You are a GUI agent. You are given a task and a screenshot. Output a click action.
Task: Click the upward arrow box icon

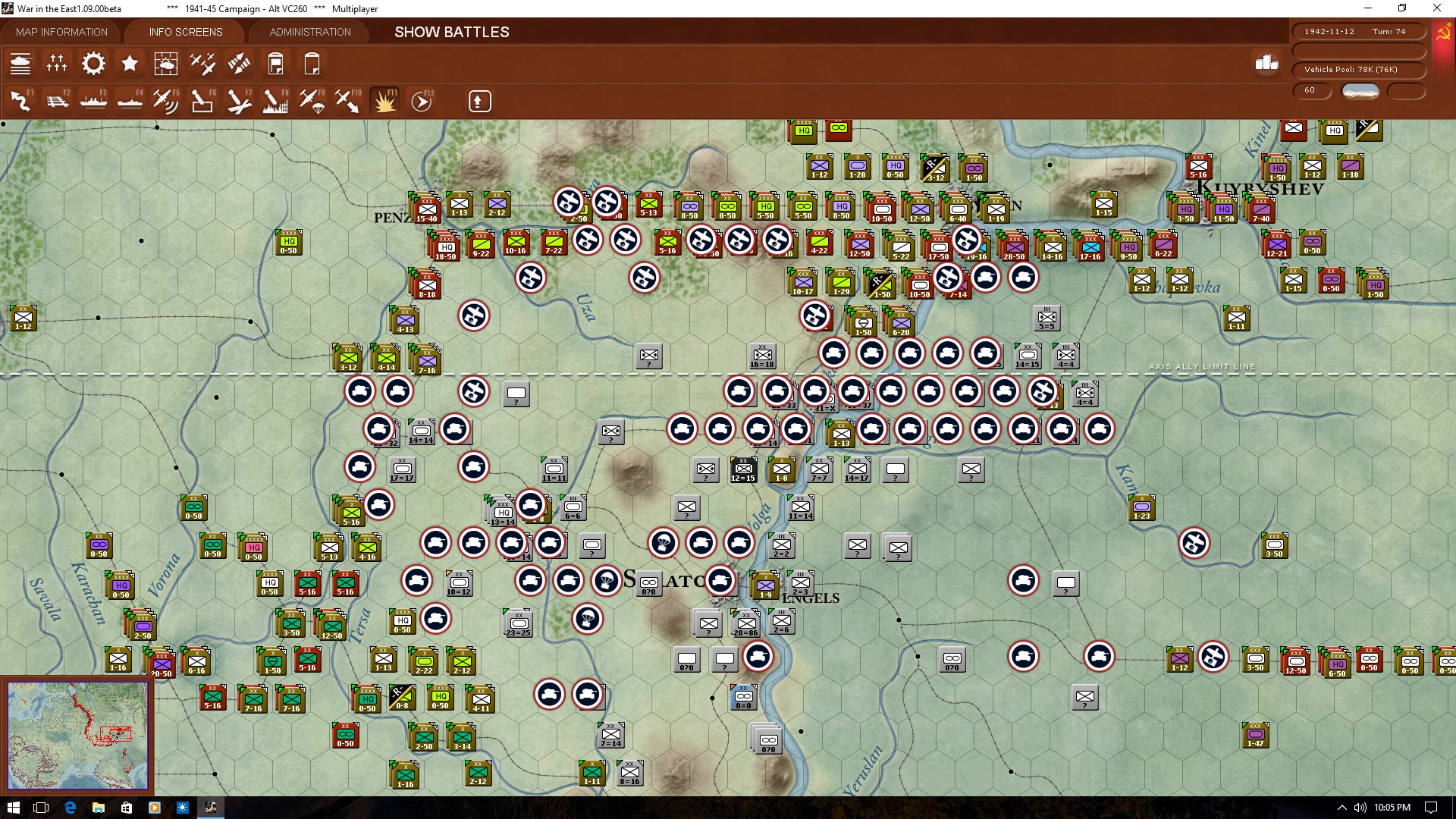click(479, 101)
